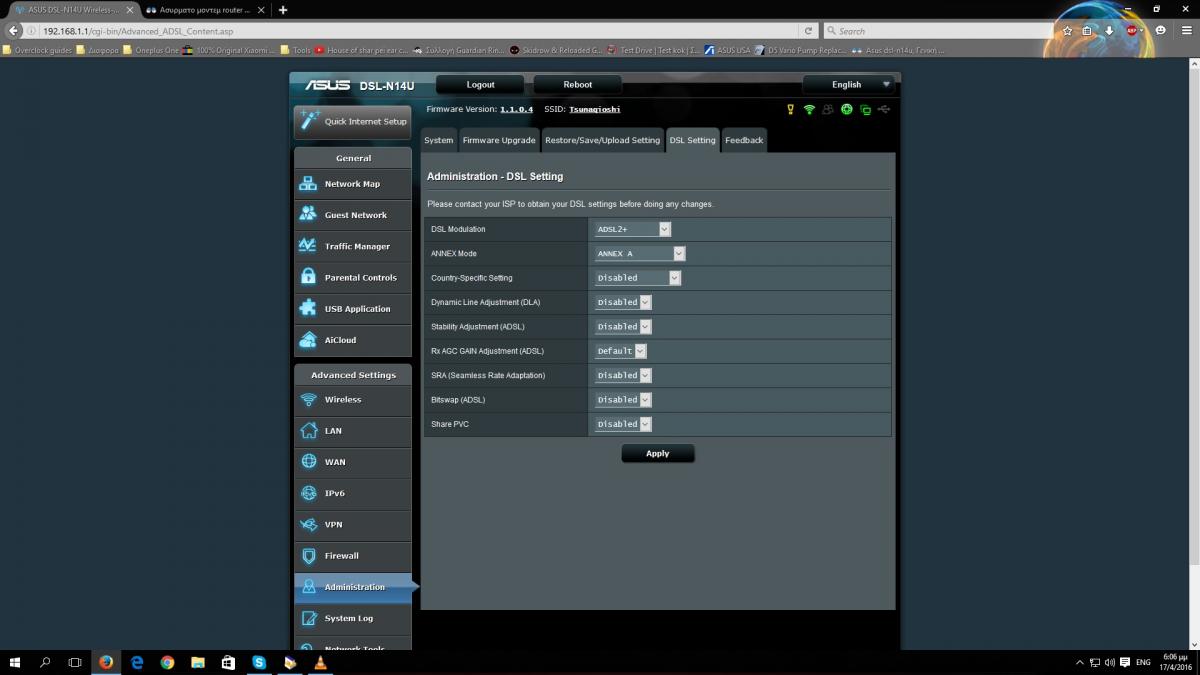Click the green Wi-Fi status icon in header

point(810,110)
